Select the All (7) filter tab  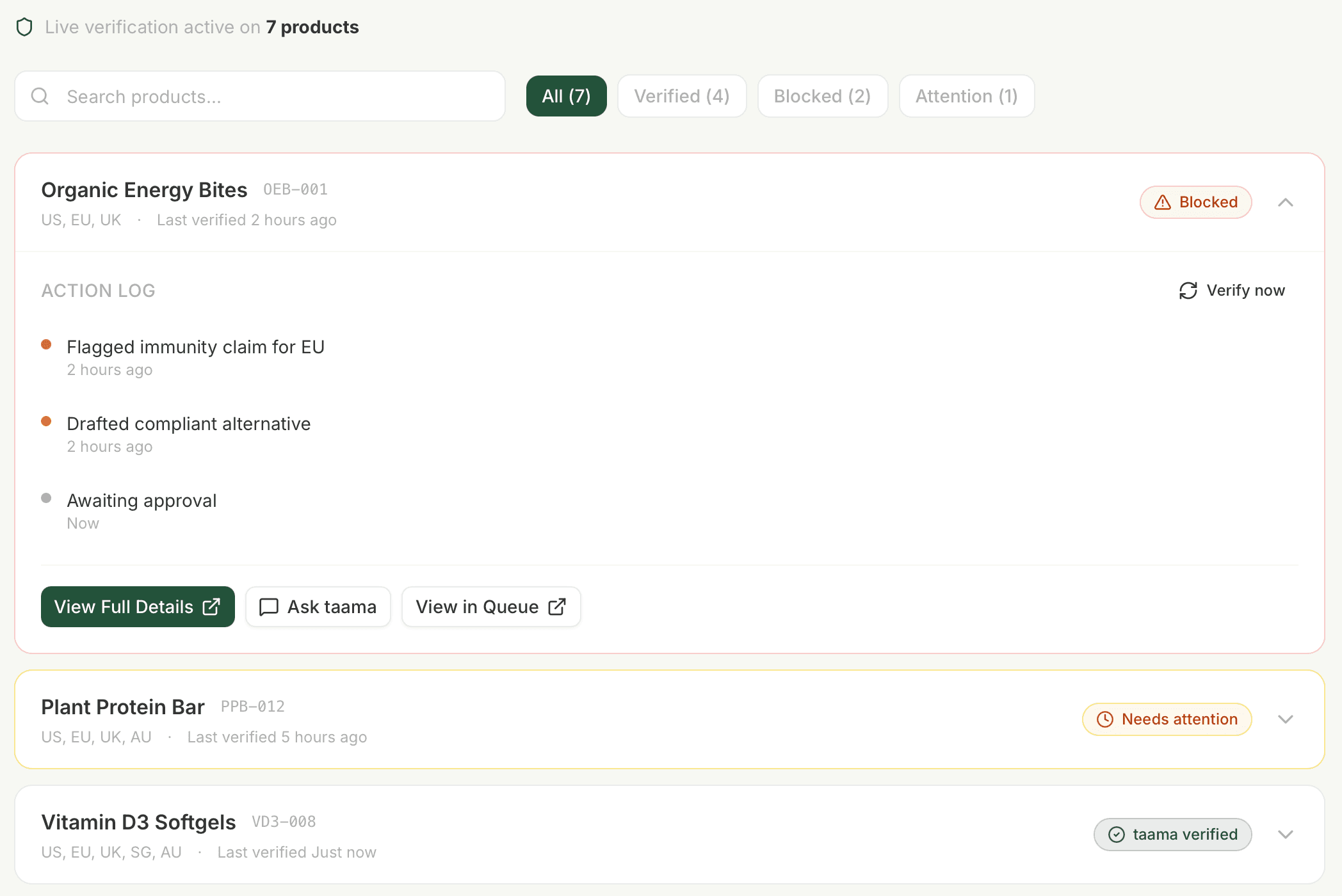566,96
